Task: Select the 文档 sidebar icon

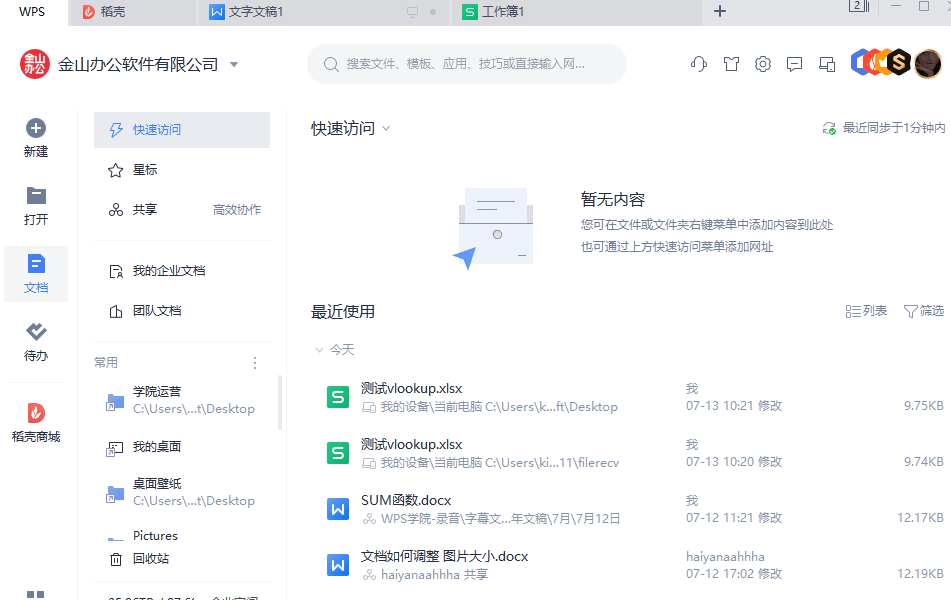Action: 36,265
